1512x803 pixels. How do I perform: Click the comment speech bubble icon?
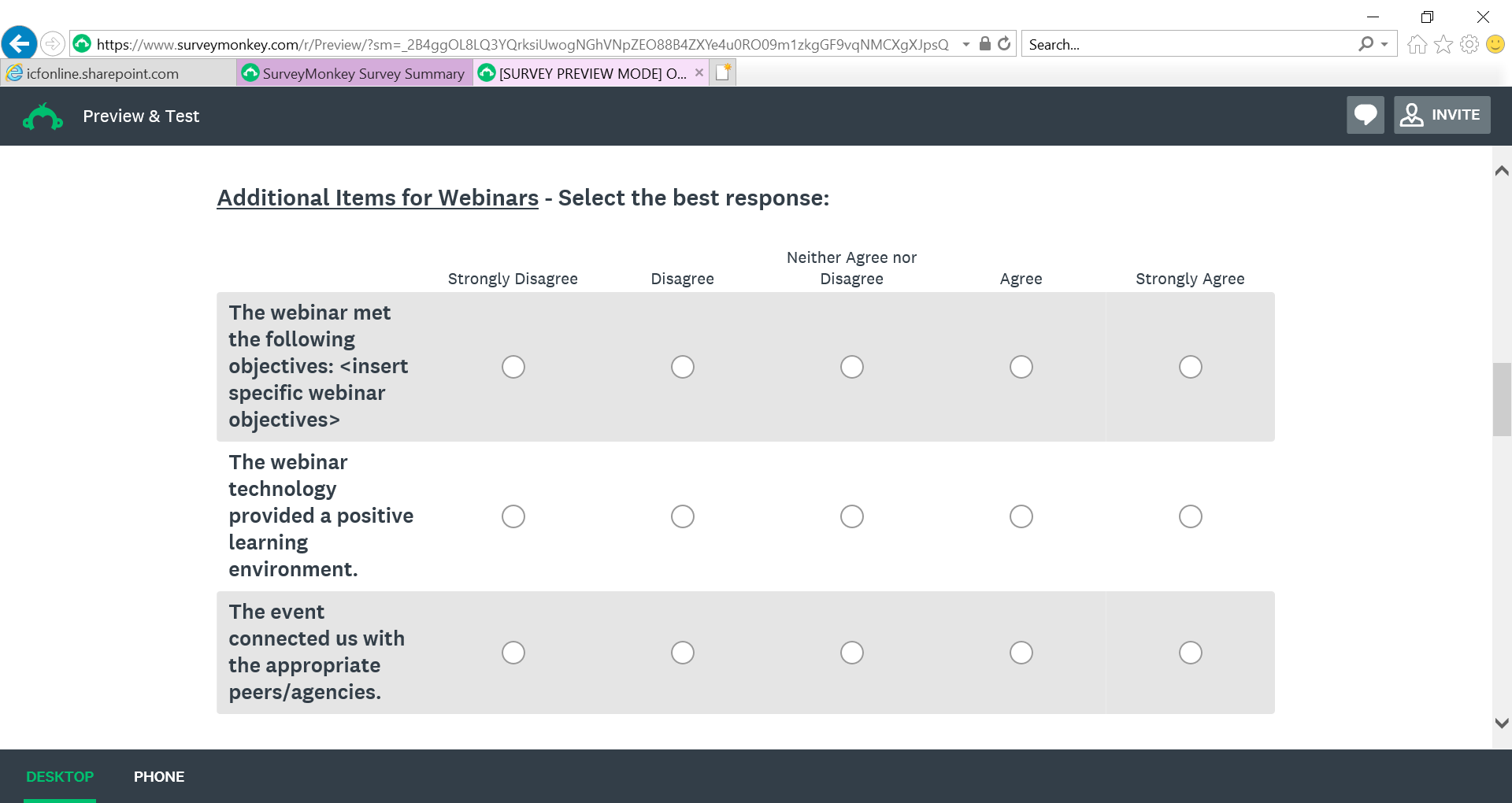[1365, 115]
